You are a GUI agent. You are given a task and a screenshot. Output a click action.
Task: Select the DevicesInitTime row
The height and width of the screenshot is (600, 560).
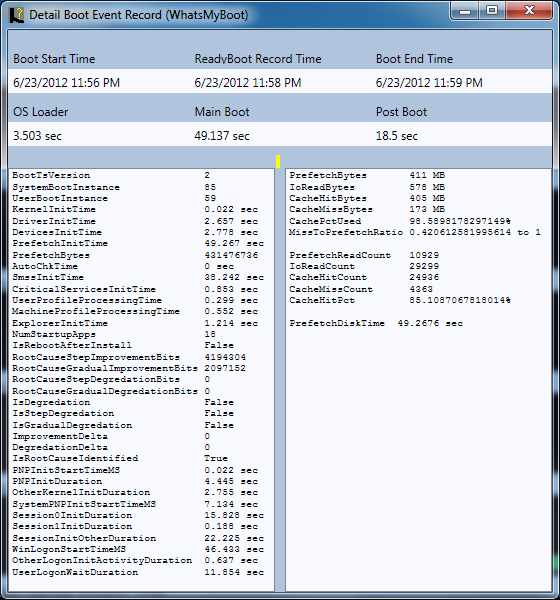(x=135, y=232)
